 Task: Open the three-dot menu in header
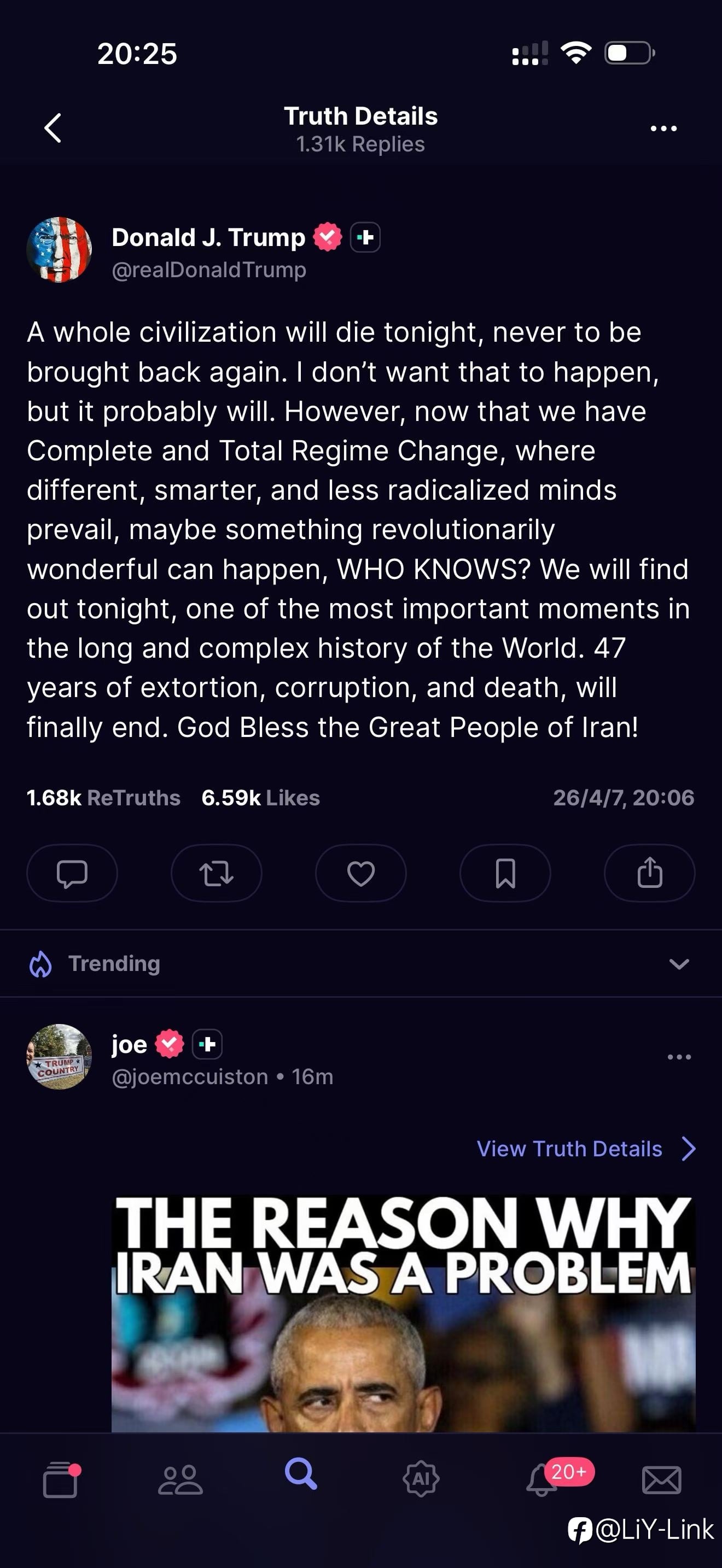[x=663, y=128]
